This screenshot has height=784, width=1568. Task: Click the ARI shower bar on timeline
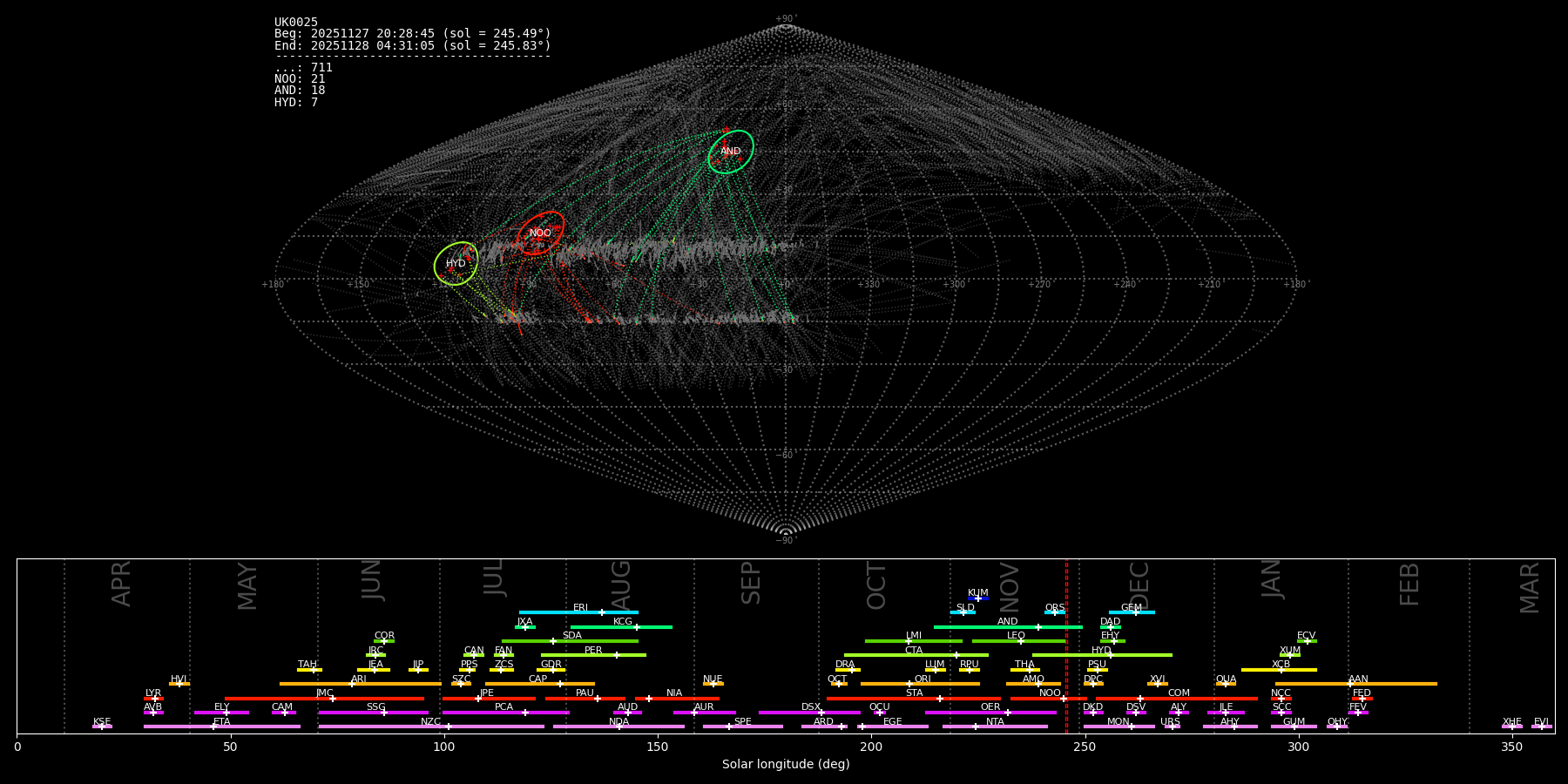click(x=360, y=684)
